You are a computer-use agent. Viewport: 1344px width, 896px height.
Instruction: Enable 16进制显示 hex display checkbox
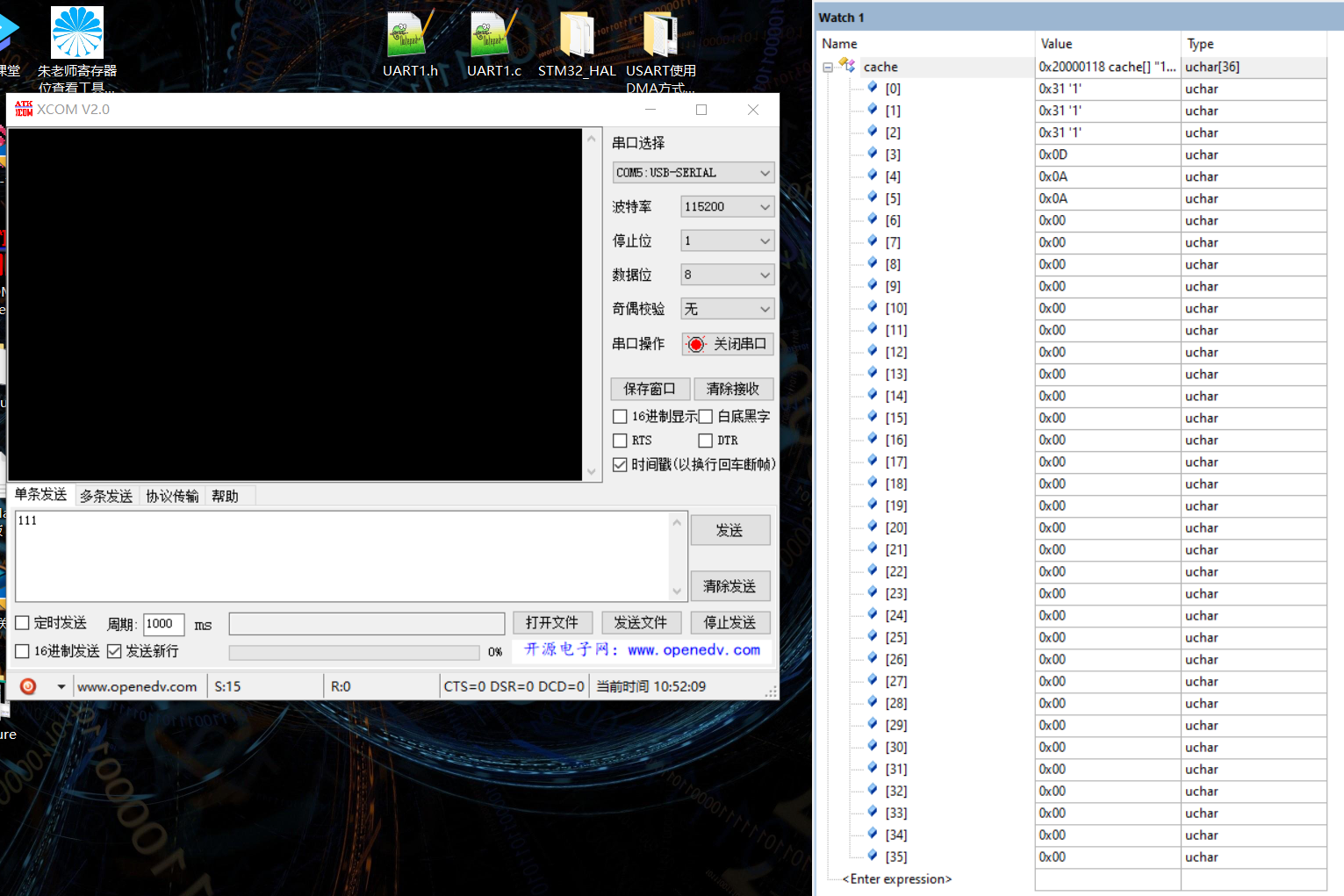pos(620,417)
